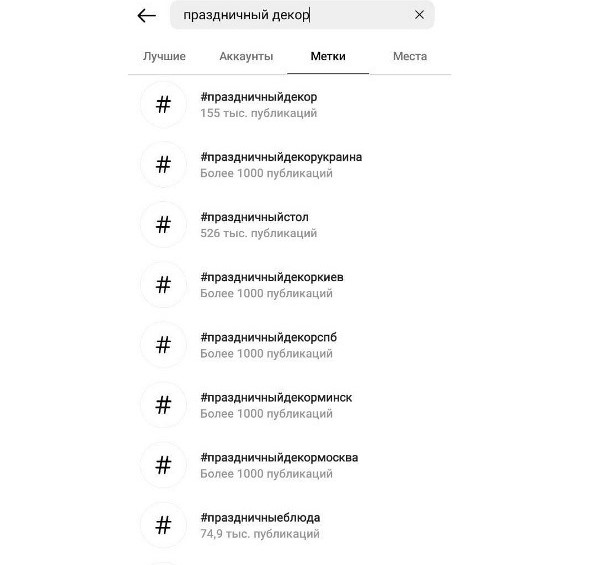Viewport: 596px width, 565px height.
Task: Select the Метки tab
Action: click(328, 56)
